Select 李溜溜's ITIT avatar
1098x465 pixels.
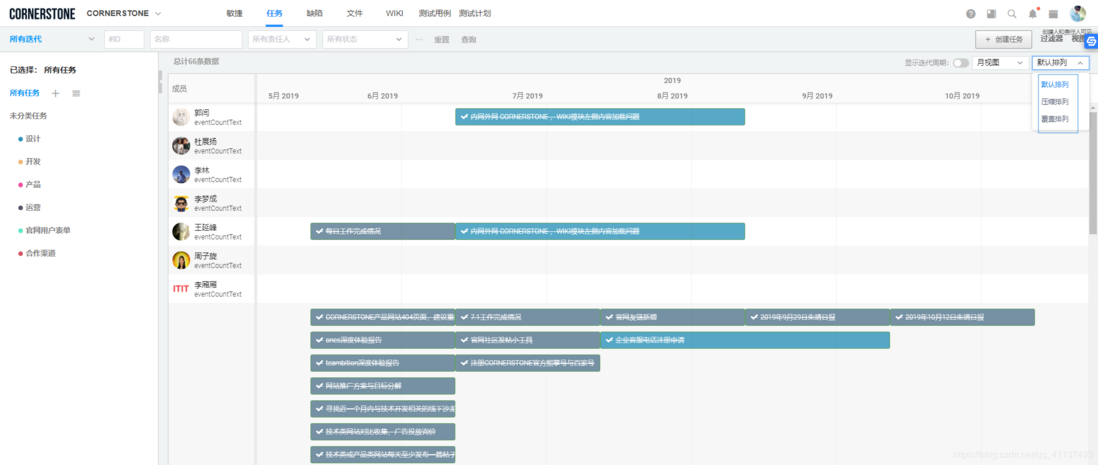(181, 289)
